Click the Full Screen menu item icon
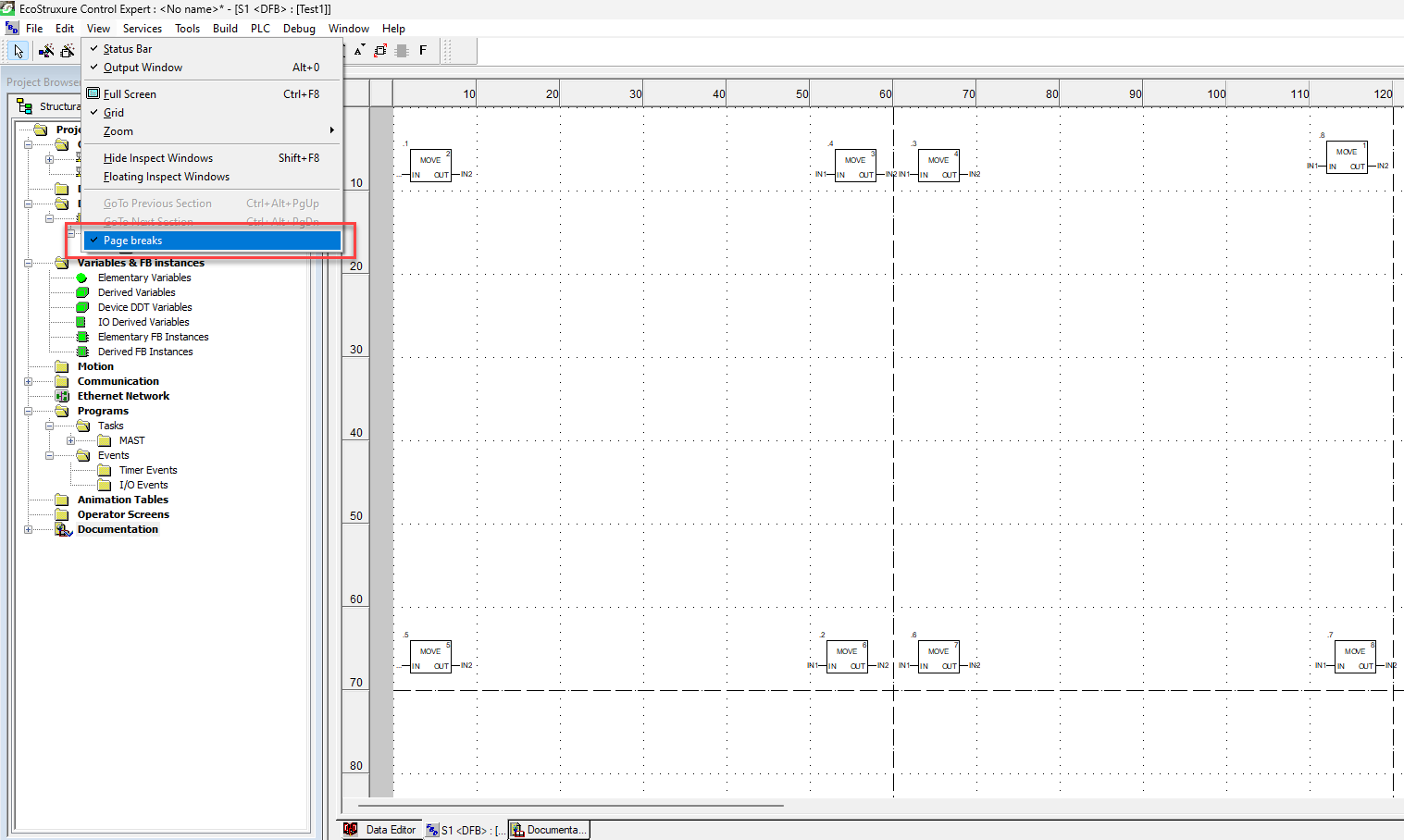Viewport: 1404px width, 840px height. (x=93, y=93)
